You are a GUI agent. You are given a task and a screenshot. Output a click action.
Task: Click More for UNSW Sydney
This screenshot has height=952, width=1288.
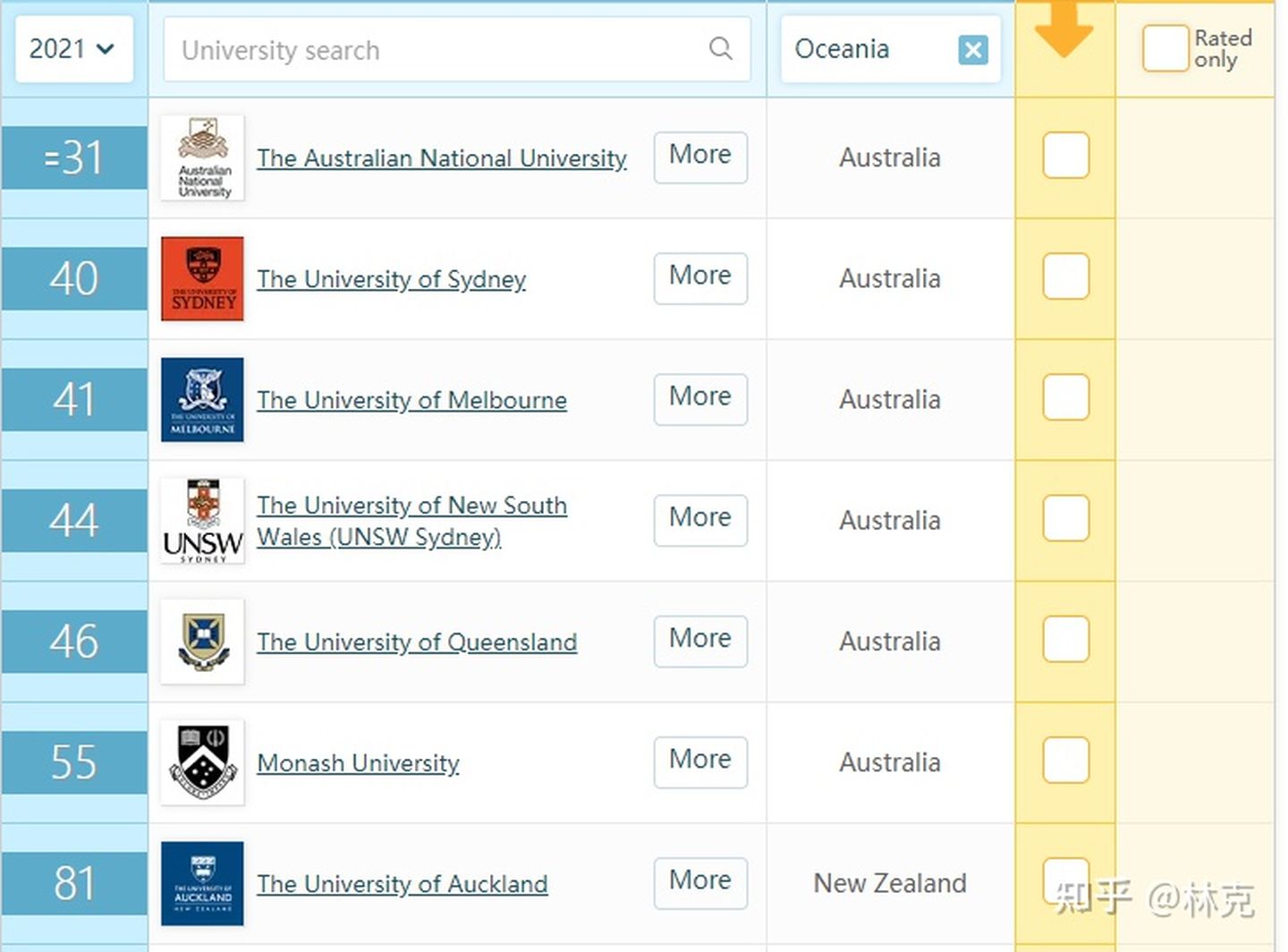[700, 520]
